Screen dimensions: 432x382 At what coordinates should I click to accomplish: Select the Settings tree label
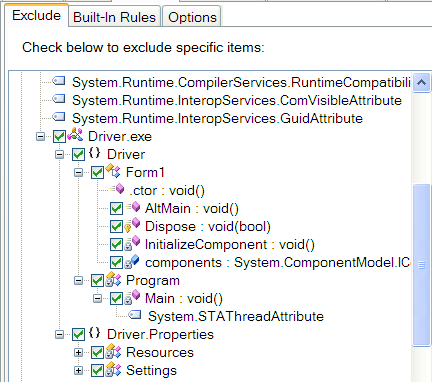pyautogui.click(x=151, y=370)
